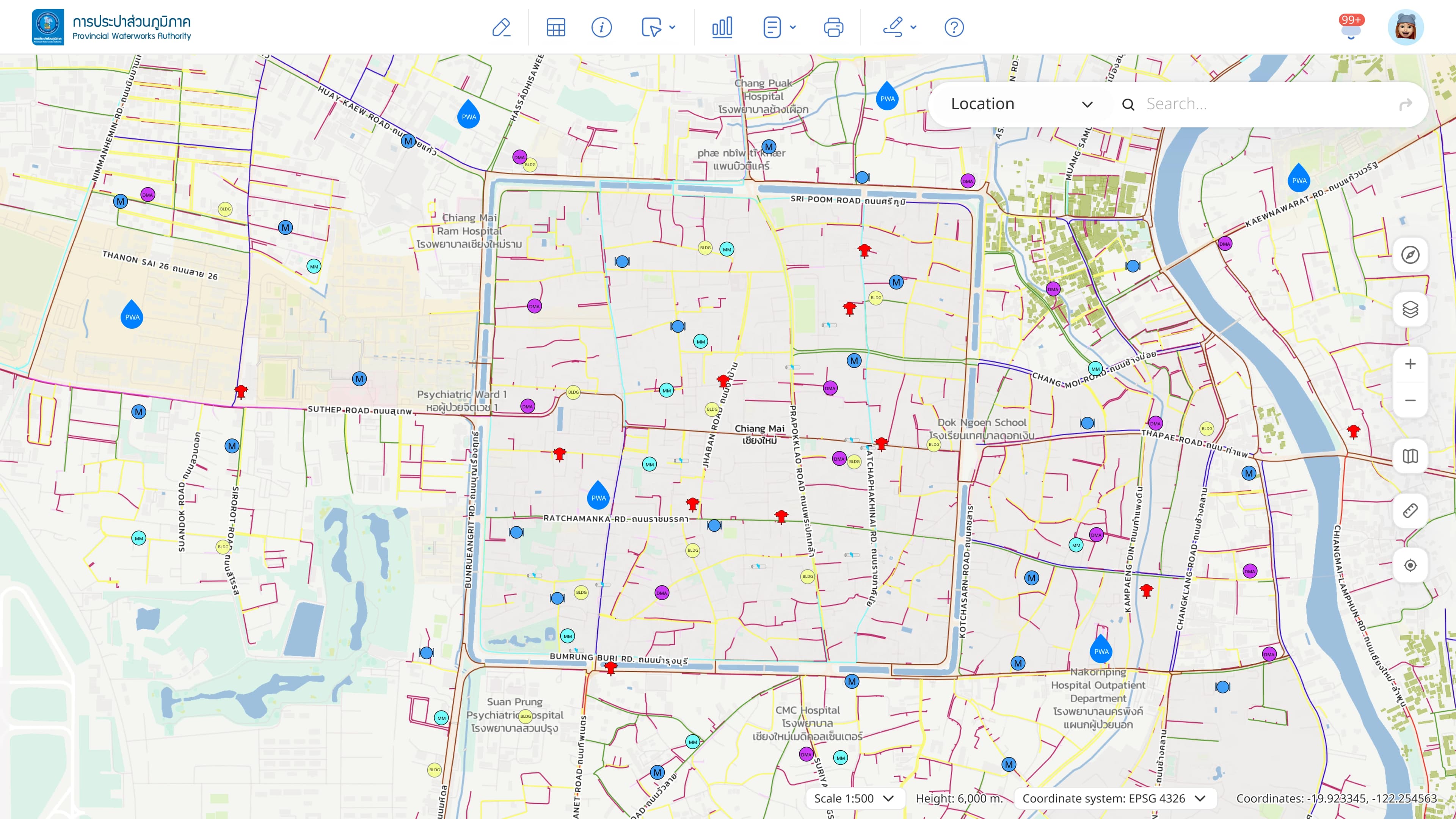Open the basemap gallery button
The height and width of the screenshot is (819, 1456).
coord(1410,456)
